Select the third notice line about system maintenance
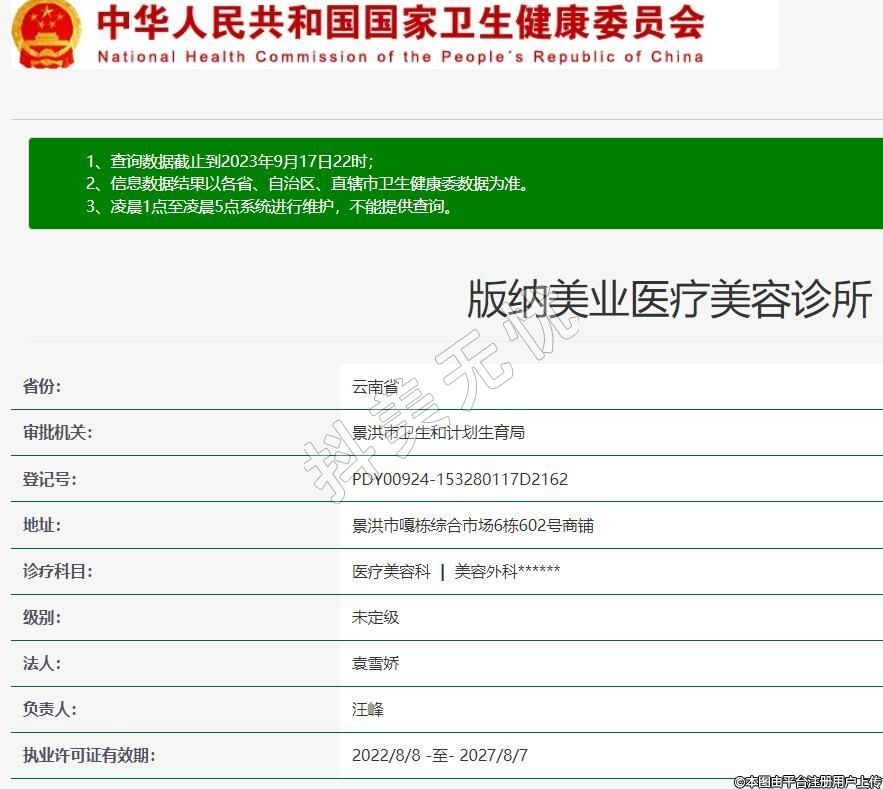The width and height of the screenshot is (883, 789). (270, 207)
